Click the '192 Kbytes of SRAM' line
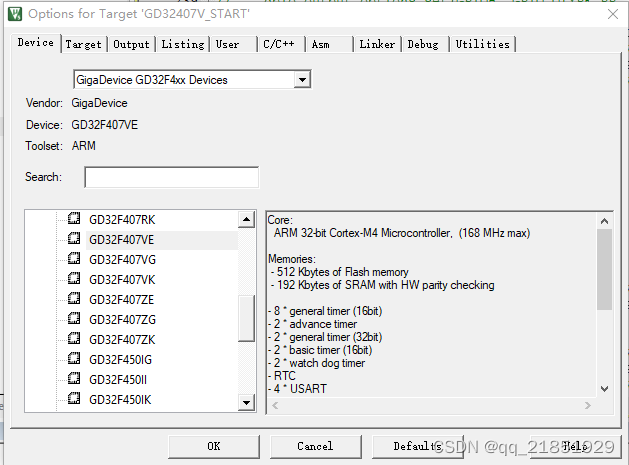Viewport: 629px width, 465px height. (x=382, y=285)
